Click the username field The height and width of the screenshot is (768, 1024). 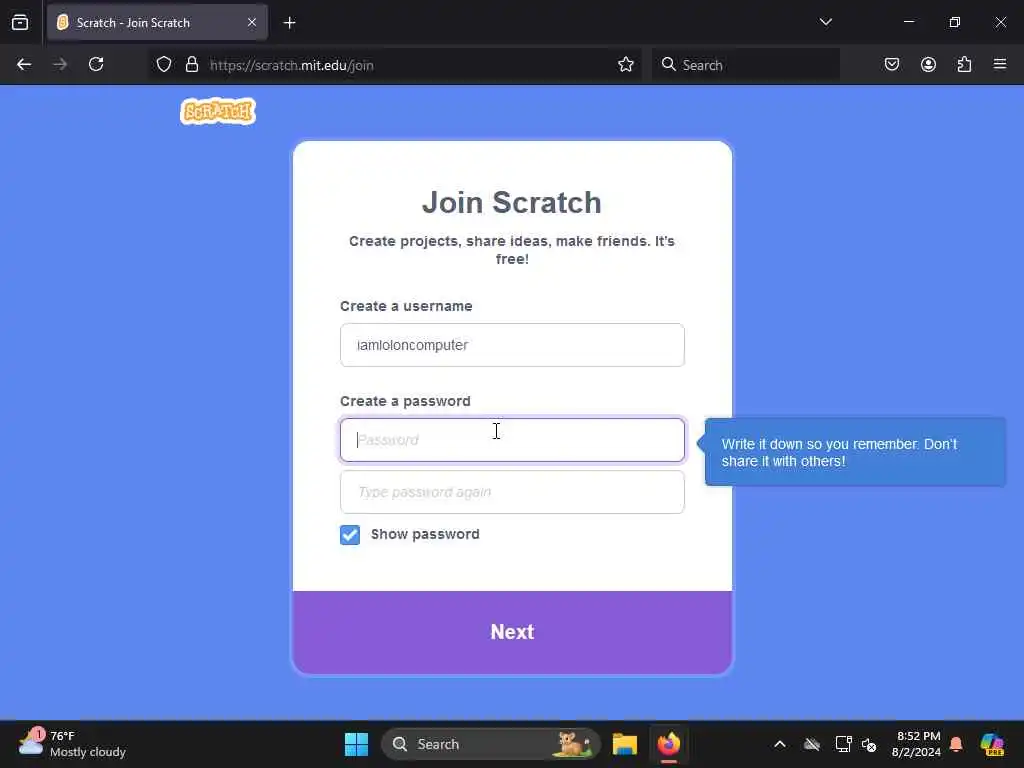point(512,345)
